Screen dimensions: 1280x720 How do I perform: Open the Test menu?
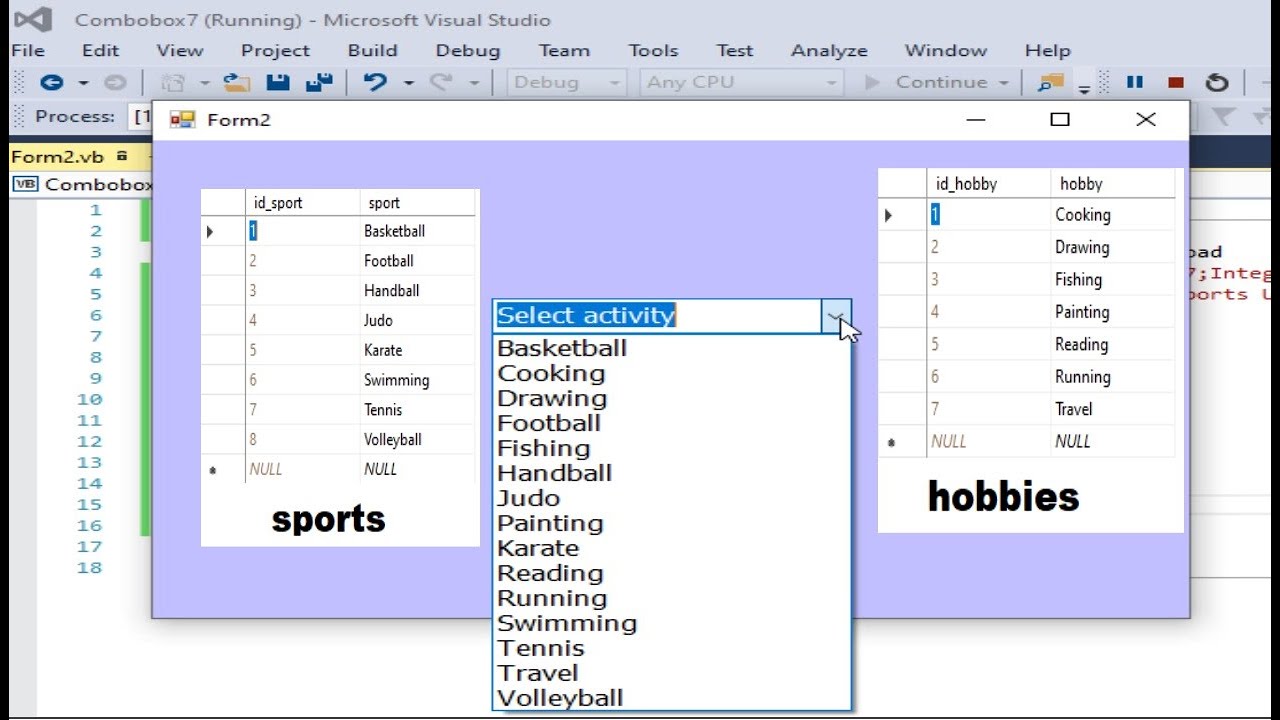pos(735,51)
